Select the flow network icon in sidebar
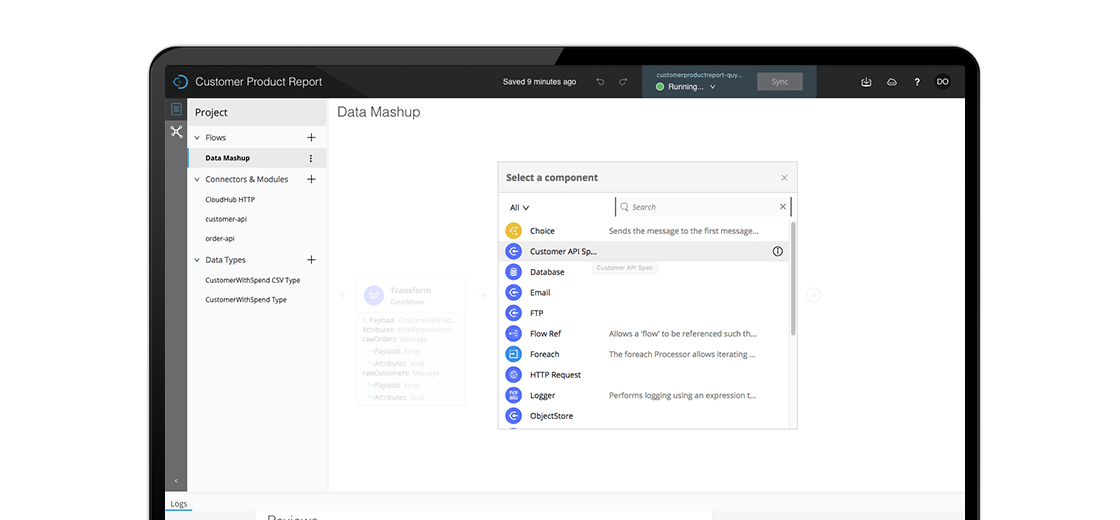Image resolution: width=1120 pixels, height=520 pixels. coord(176,131)
